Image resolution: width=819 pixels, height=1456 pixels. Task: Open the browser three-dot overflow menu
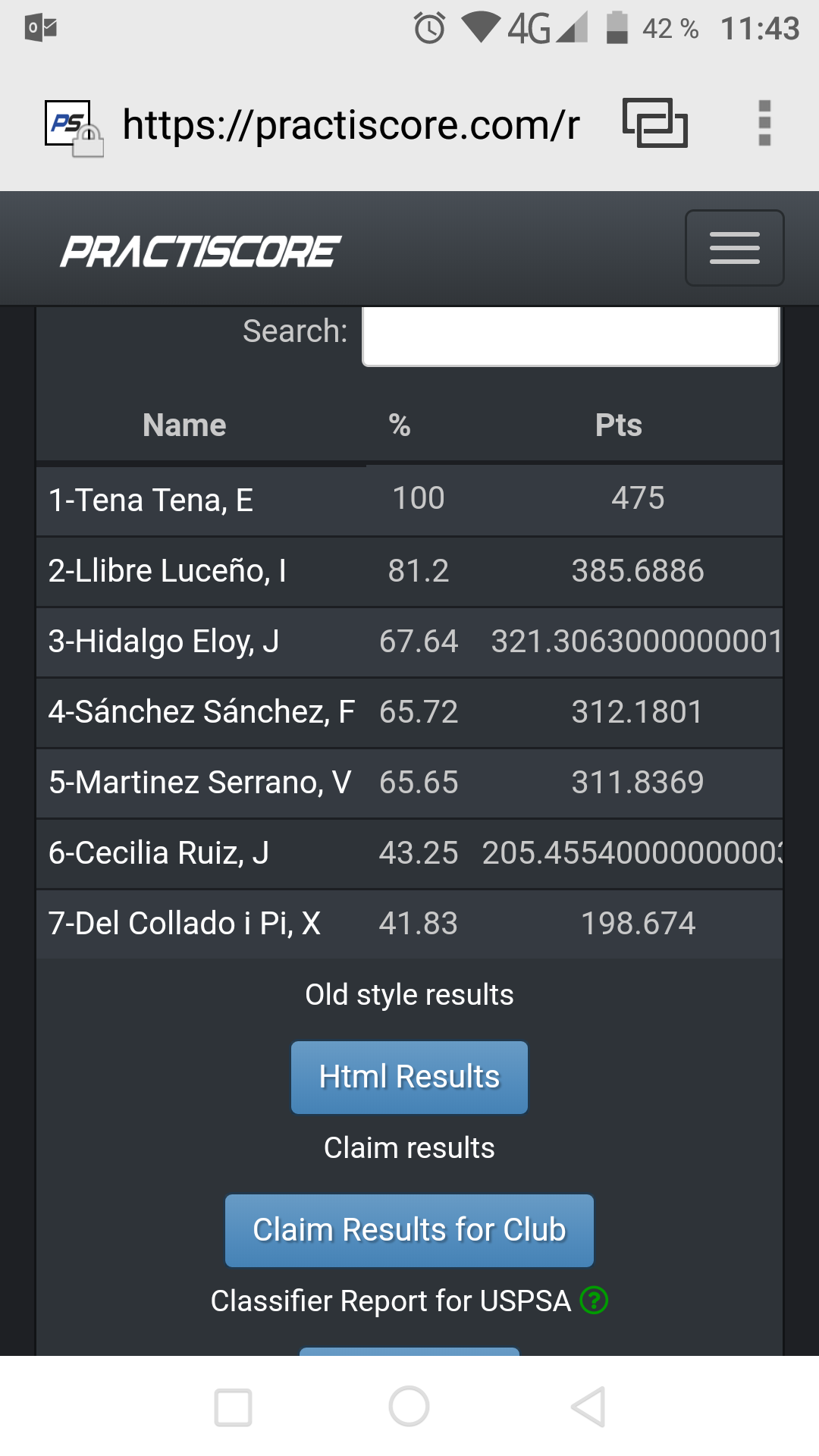click(764, 123)
